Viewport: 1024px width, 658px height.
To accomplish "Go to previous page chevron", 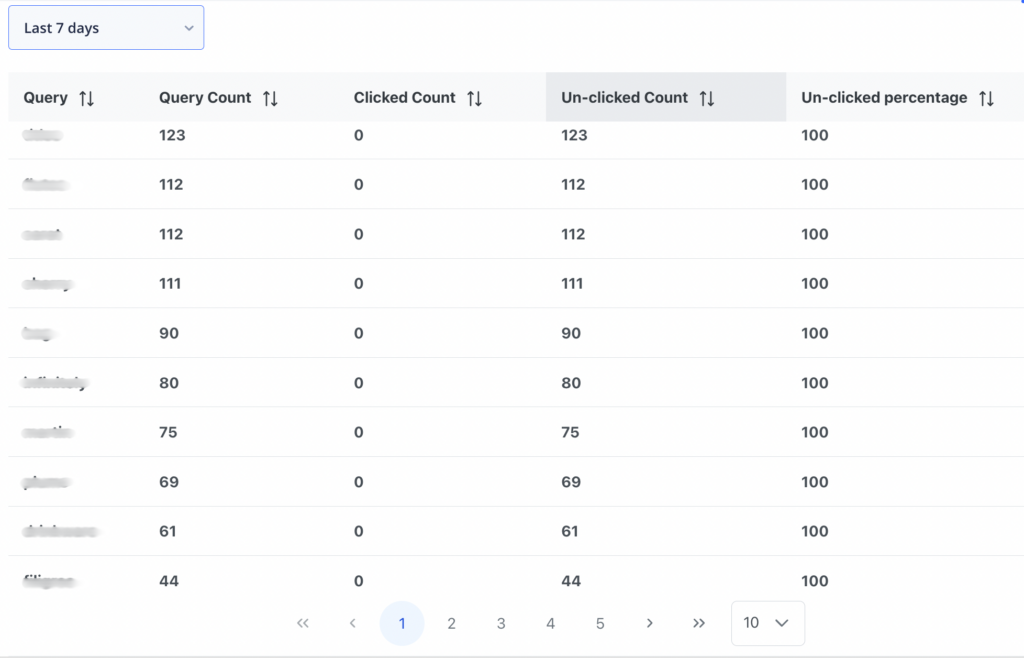I will pyautogui.click(x=352, y=623).
